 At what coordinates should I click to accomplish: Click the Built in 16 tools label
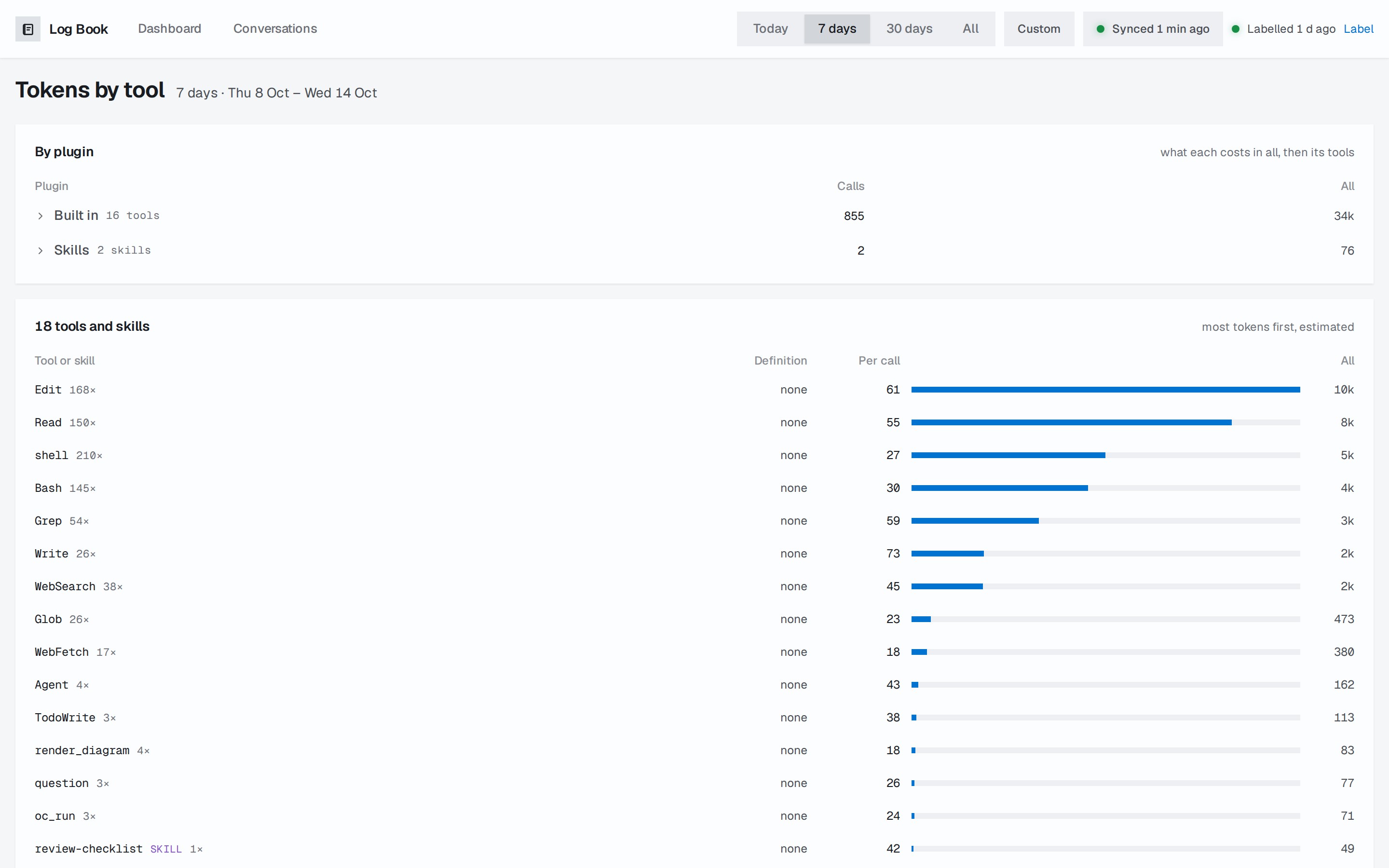point(107,215)
